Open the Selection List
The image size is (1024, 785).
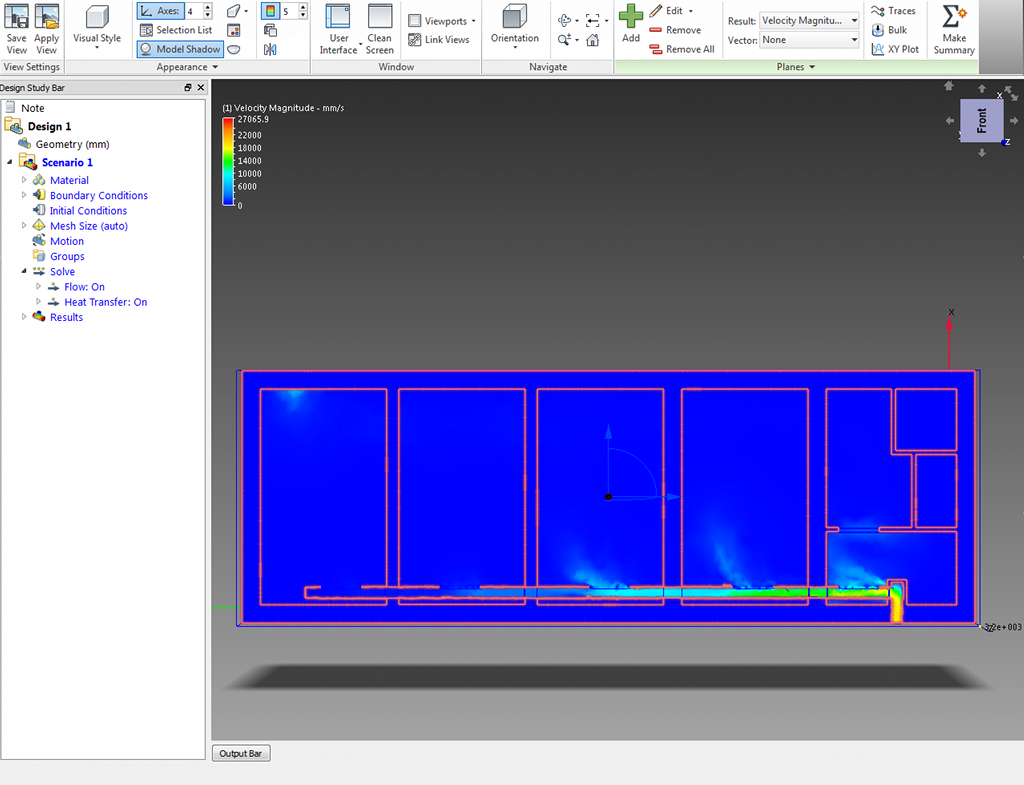176,30
